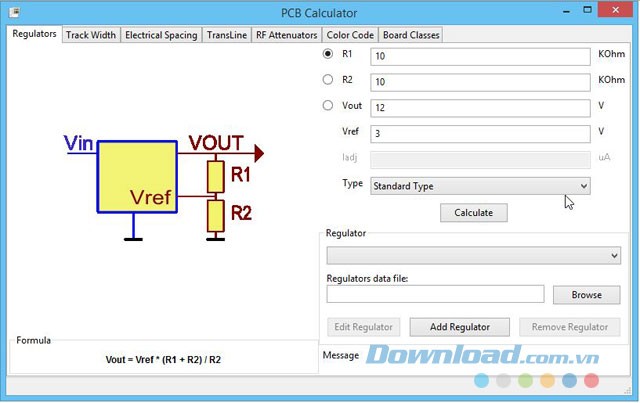Focus the Vref input field
This screenshot has width=640, height=403.
click(x=480, y=134)
